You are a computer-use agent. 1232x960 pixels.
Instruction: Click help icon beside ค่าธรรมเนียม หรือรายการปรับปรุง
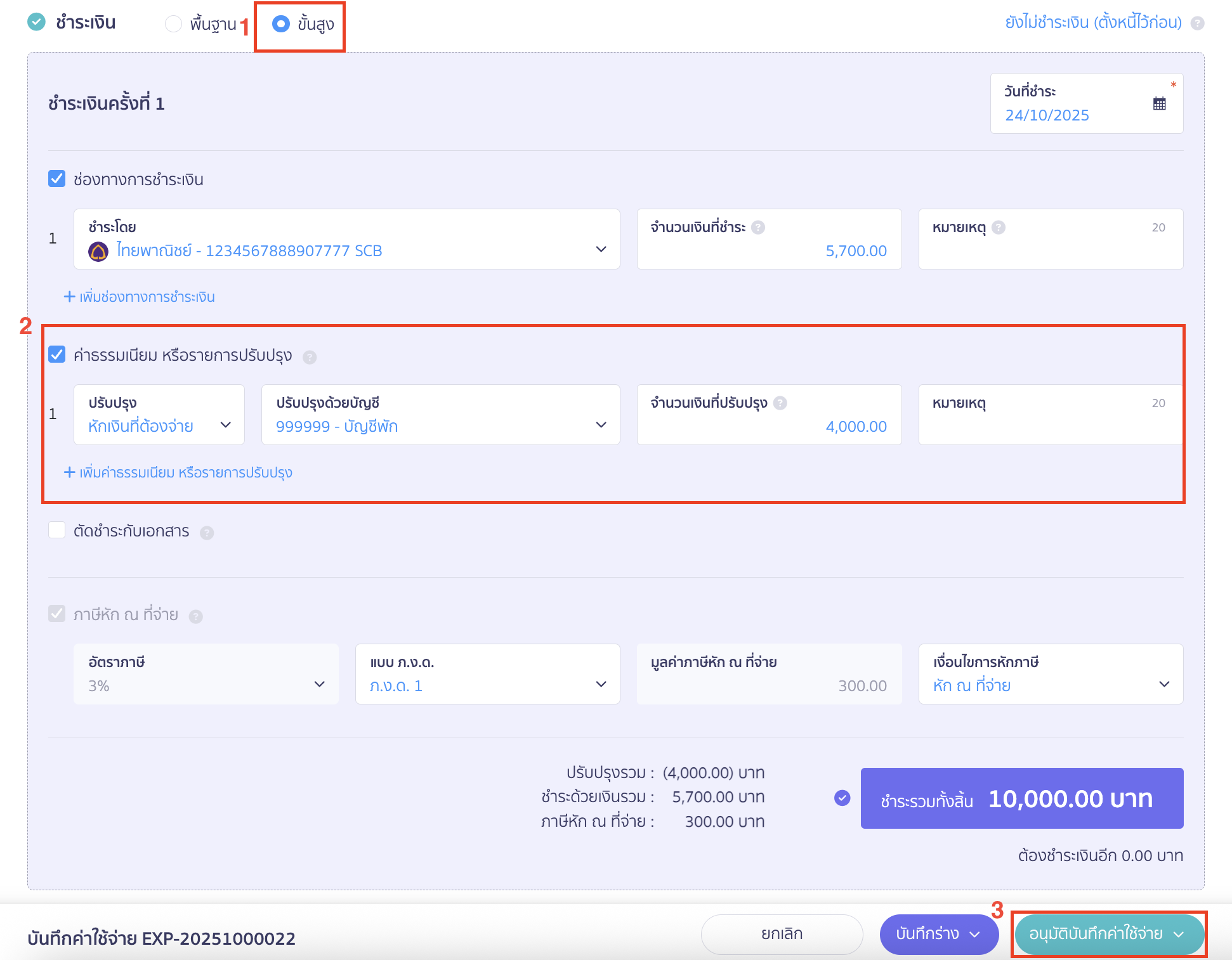(x=310, y=357)
